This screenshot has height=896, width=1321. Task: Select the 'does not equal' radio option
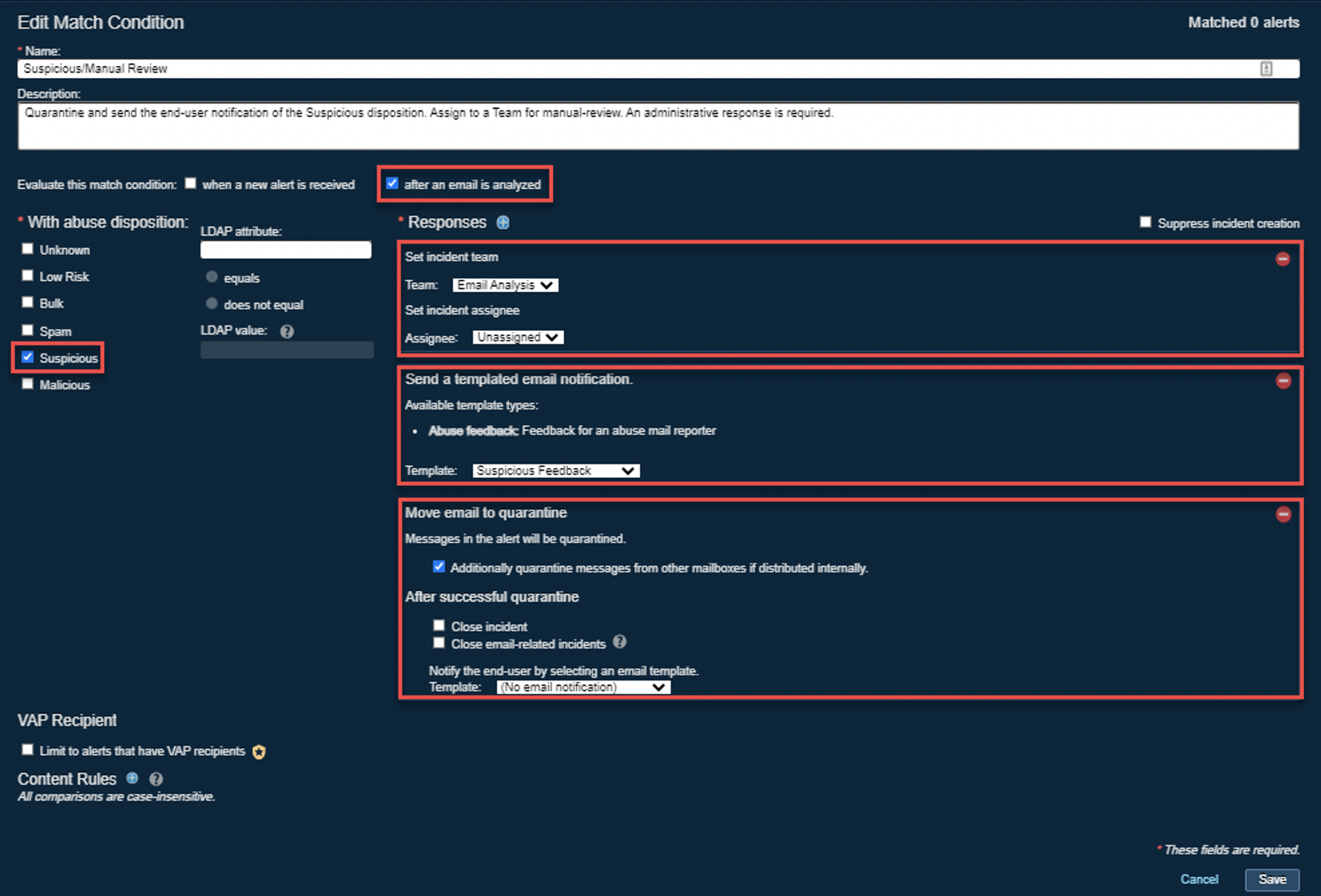tap(212, 303)
